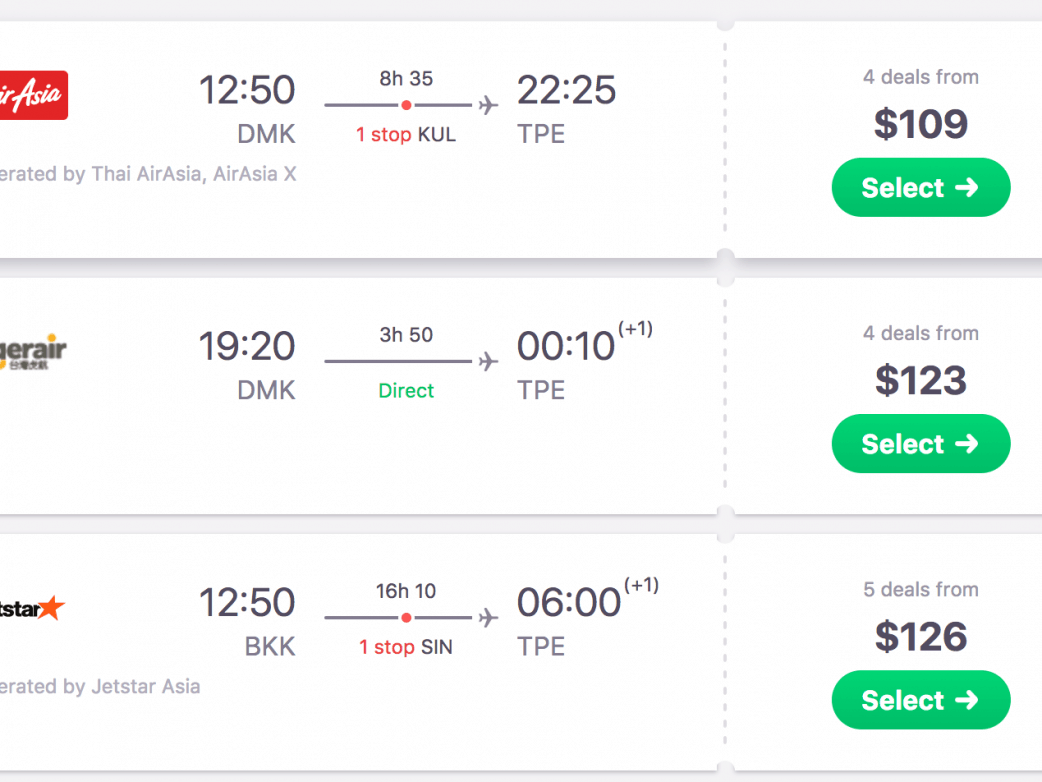
Task: Click the 06:00 (+1) arrival time
Action: 569,603
